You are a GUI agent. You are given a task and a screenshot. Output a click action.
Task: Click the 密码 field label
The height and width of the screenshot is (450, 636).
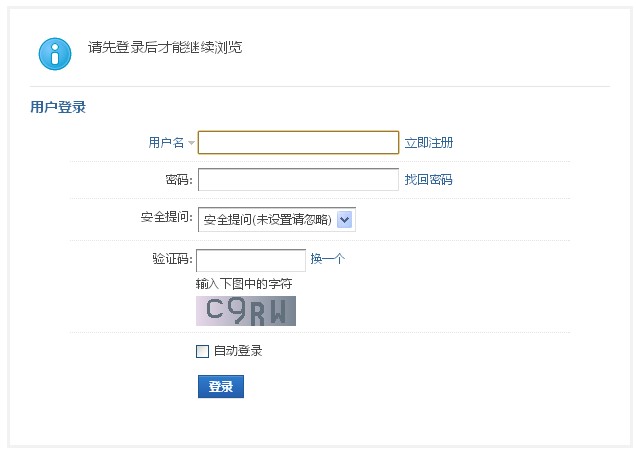pyautogui.click(x=179, y=180)
